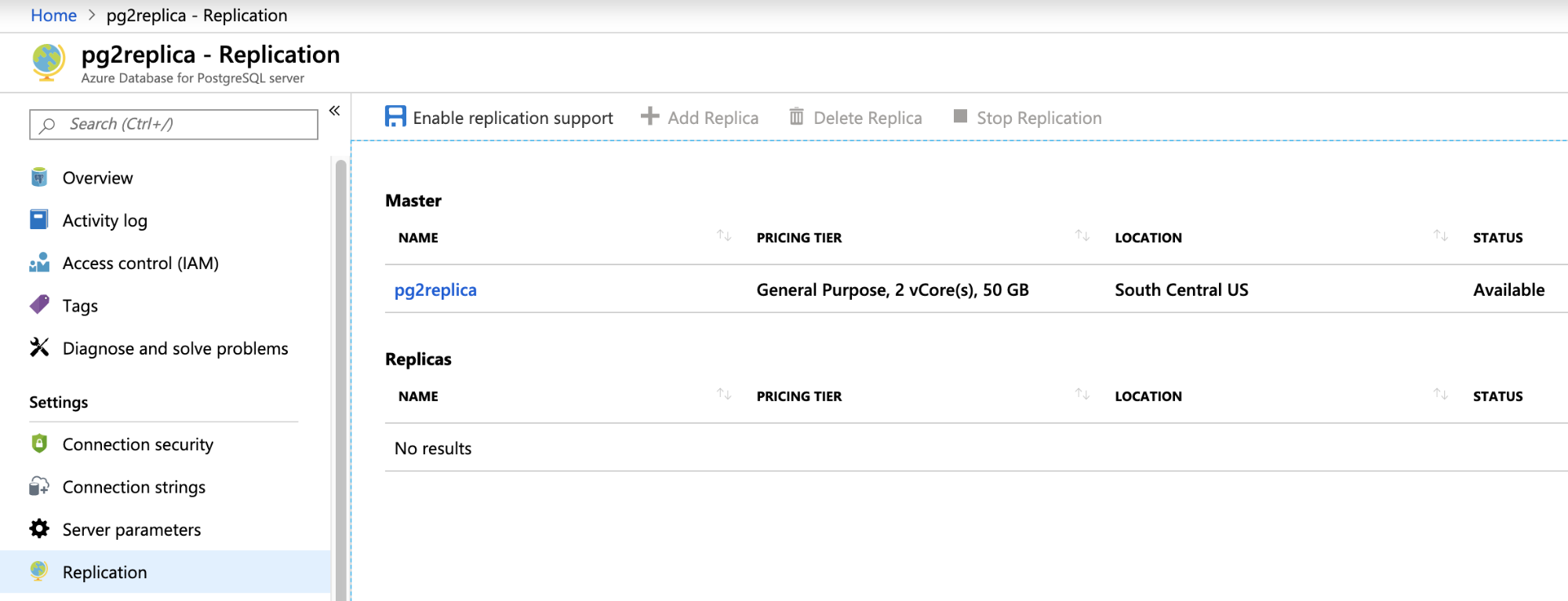Click the purple Tags icon

pos(39,304)
